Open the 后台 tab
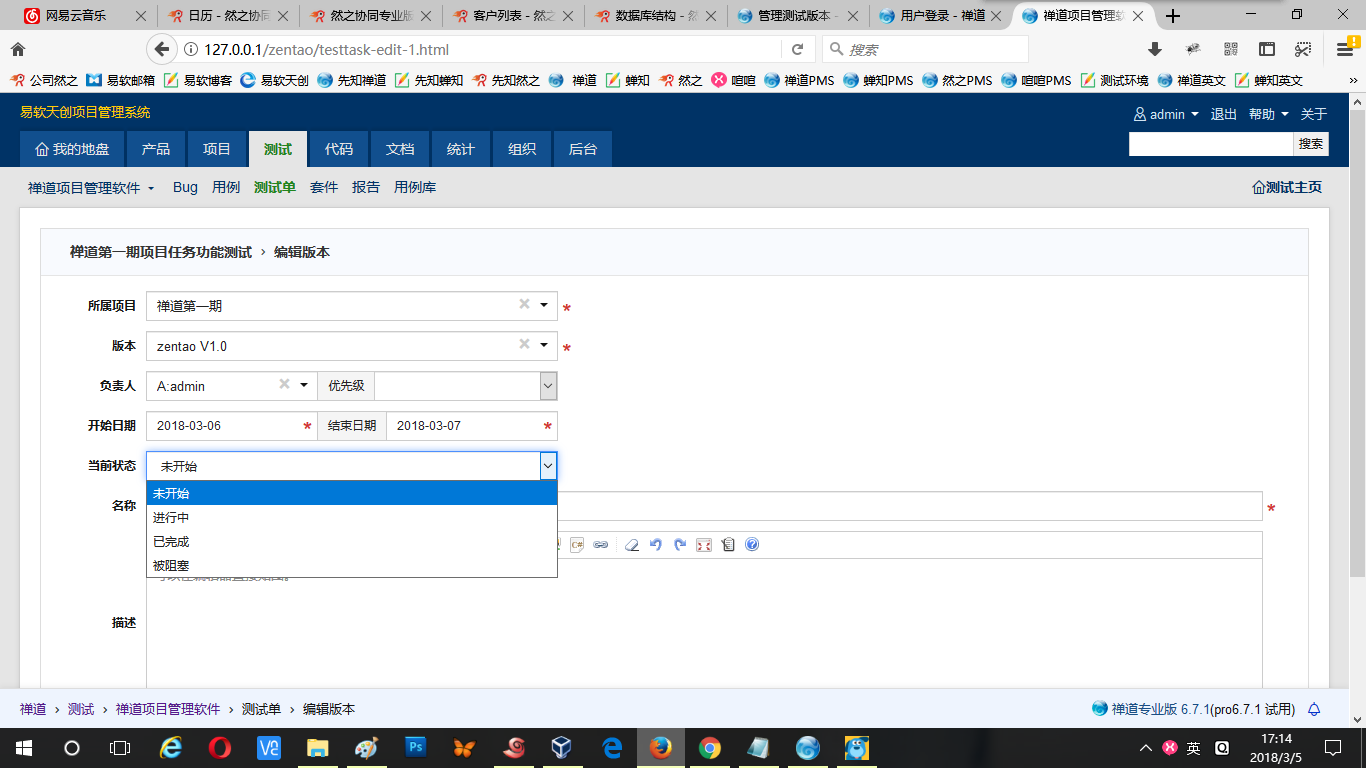Screen dimensions: 1366x768 583,149
